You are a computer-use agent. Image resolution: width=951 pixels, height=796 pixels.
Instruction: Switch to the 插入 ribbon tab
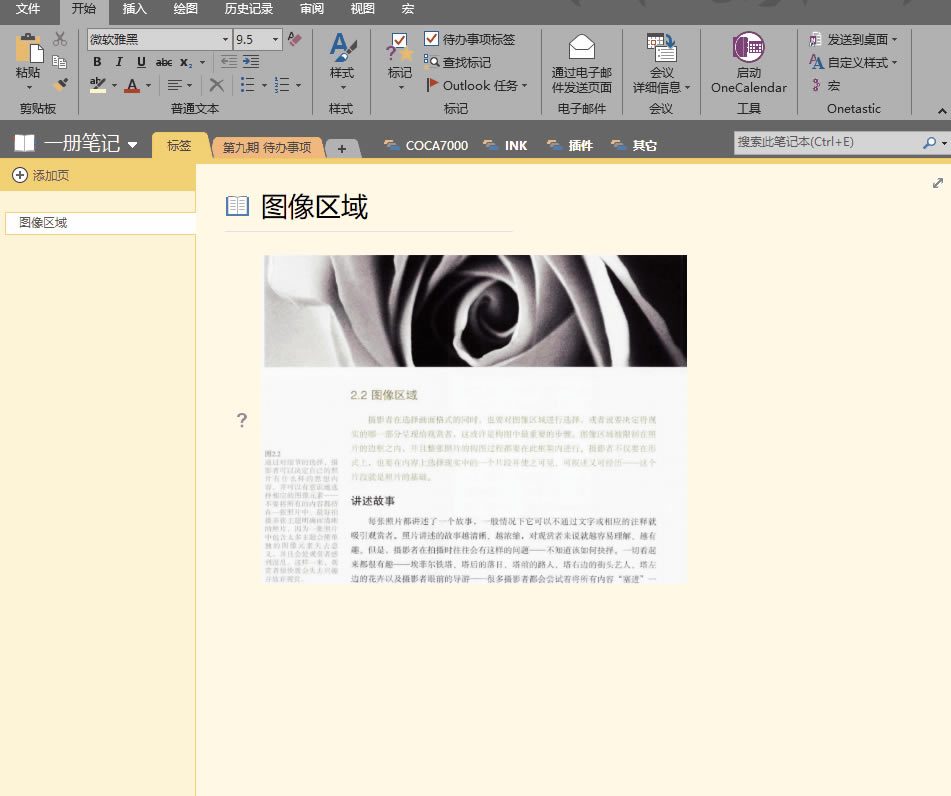coord(136,10)
